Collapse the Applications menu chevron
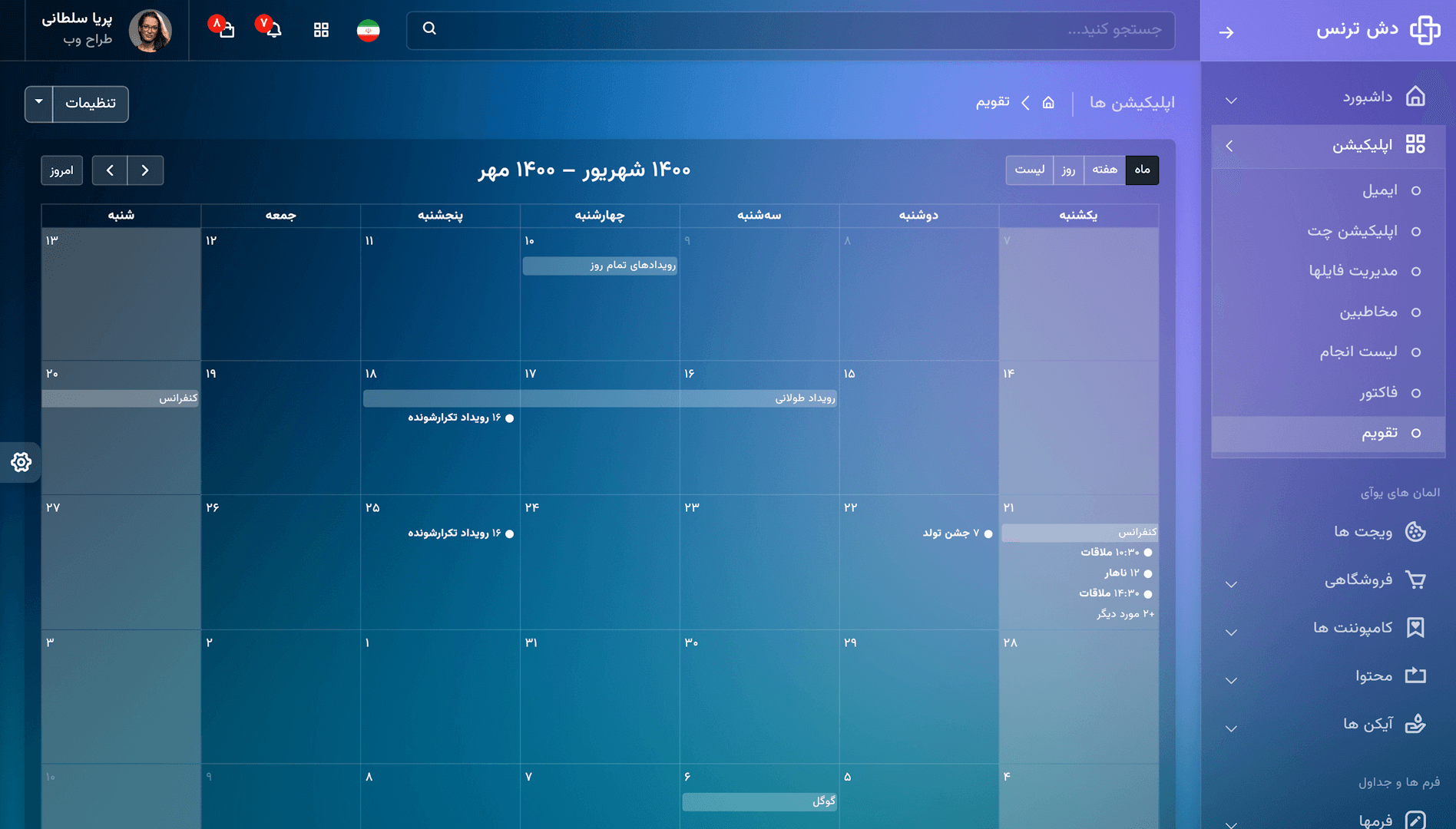The width and height of the screenshot is (1456, 829). (1229, 146)
